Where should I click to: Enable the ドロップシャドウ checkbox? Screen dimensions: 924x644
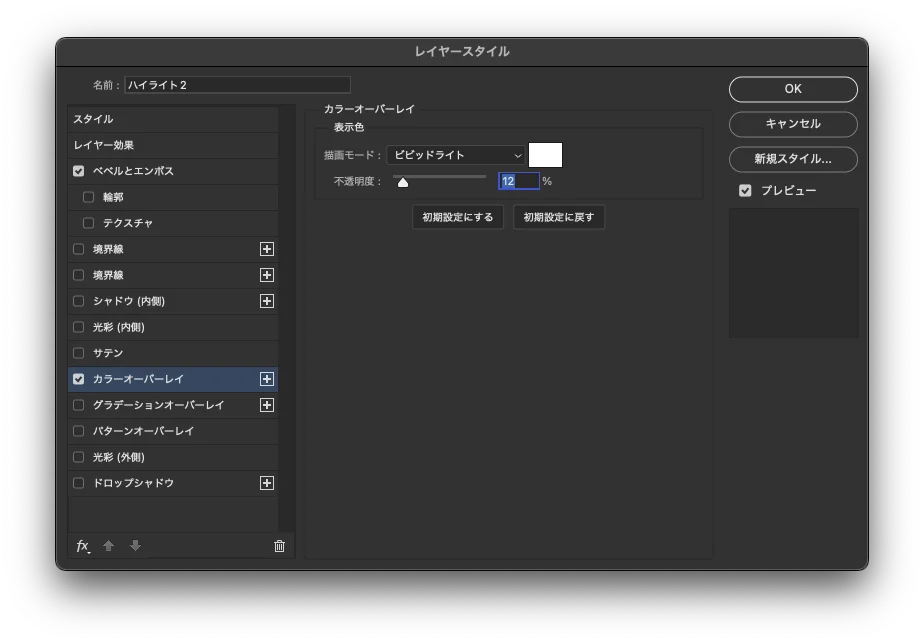point(78,483)
